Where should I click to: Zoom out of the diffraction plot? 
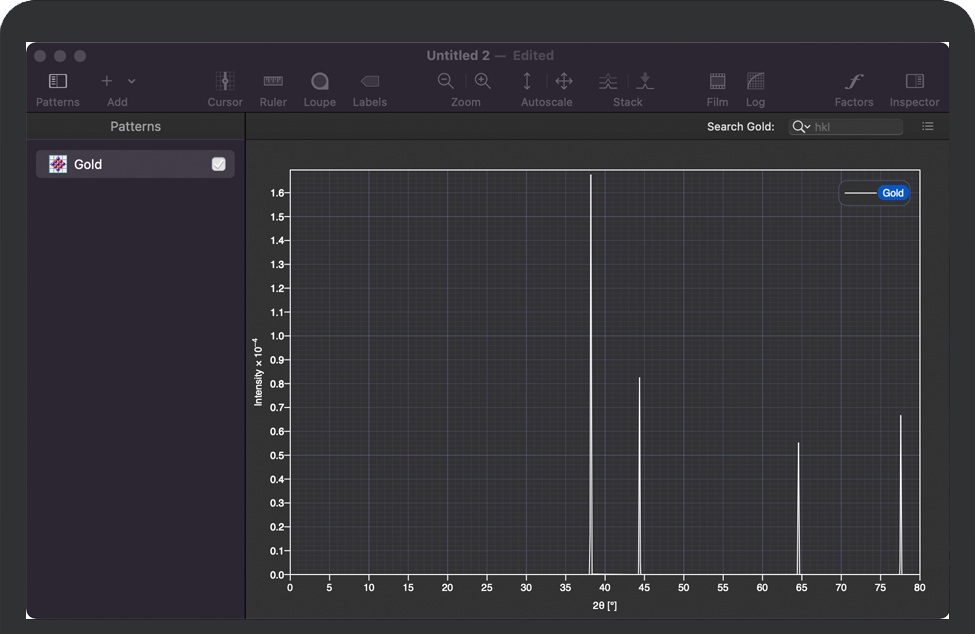pyautogui.click(x=446, y=81)
